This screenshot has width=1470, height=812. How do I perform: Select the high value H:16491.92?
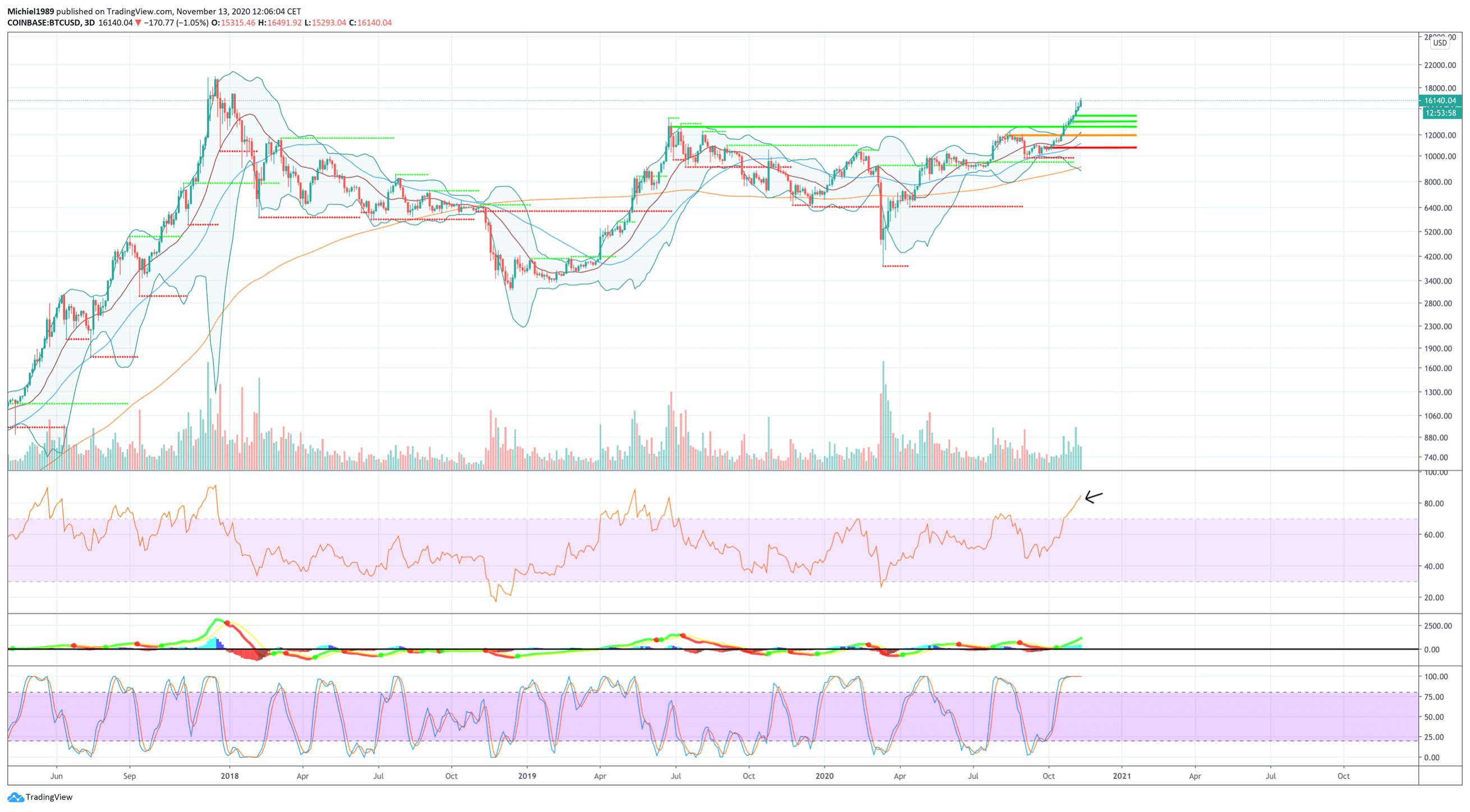[x=279, y=23]
